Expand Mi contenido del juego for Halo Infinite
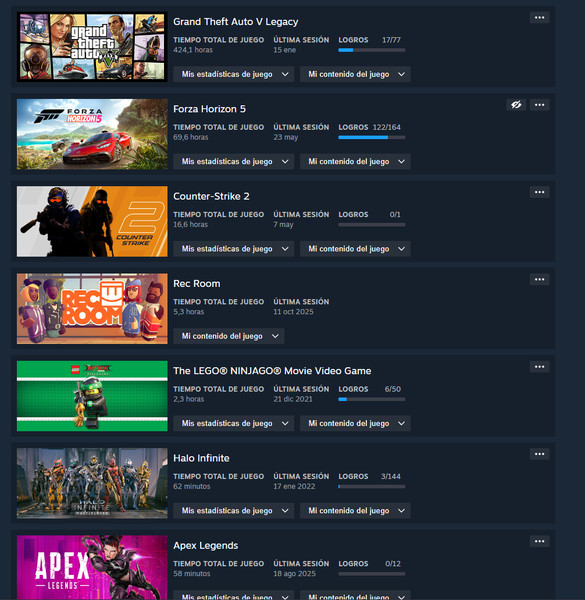 tap(355, 510)
